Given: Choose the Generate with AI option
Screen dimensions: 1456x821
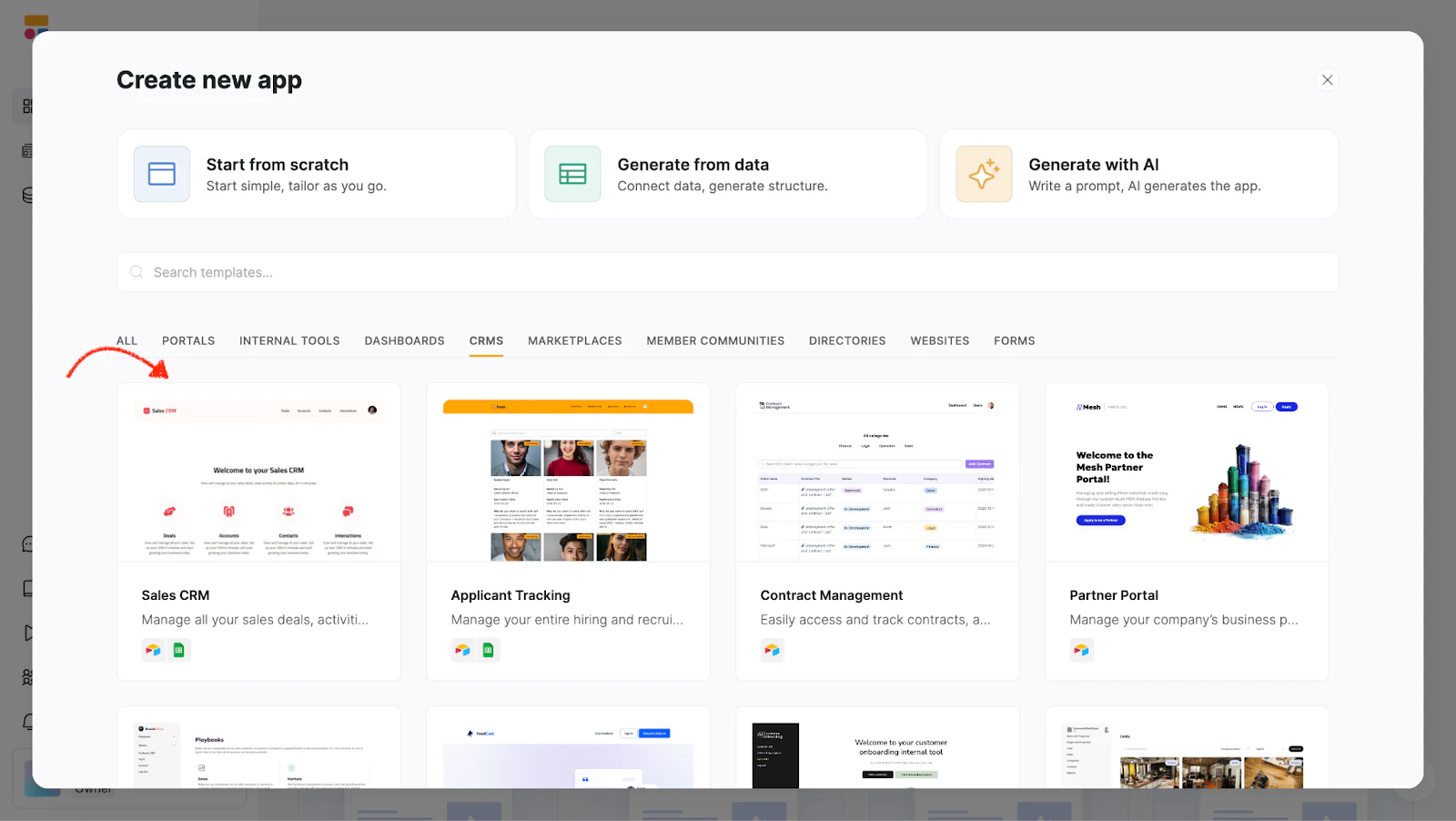Looking at the screenshot, I should pyautogui.click(x=1139, y=174).
